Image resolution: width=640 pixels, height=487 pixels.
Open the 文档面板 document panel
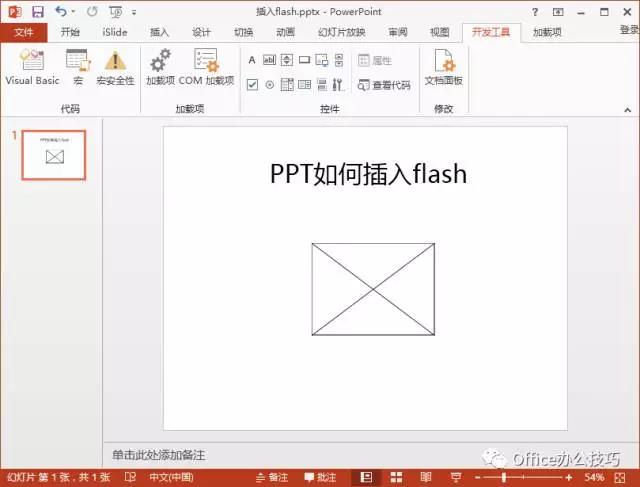443,67
